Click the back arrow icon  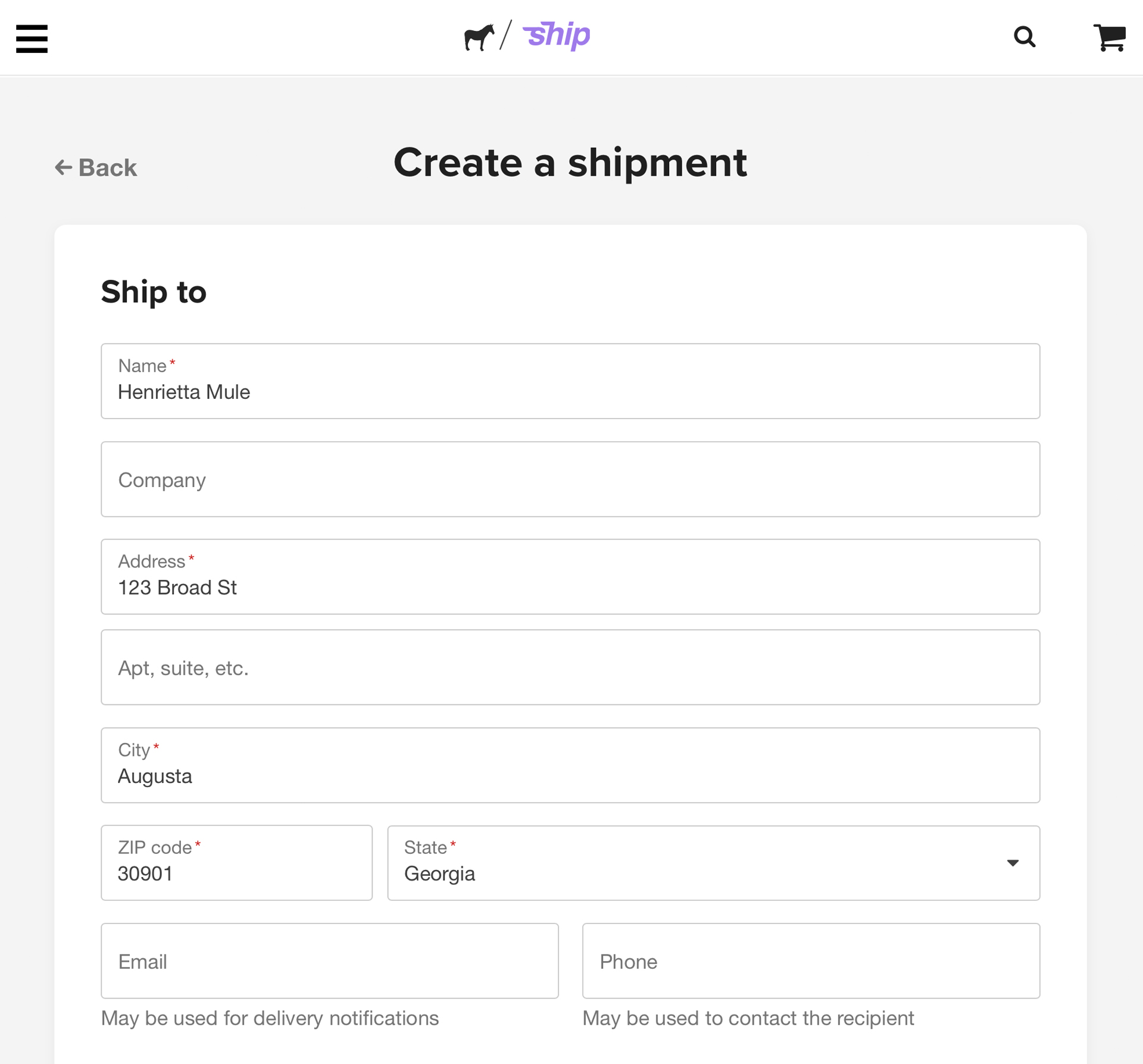click(x=64, y=167)
